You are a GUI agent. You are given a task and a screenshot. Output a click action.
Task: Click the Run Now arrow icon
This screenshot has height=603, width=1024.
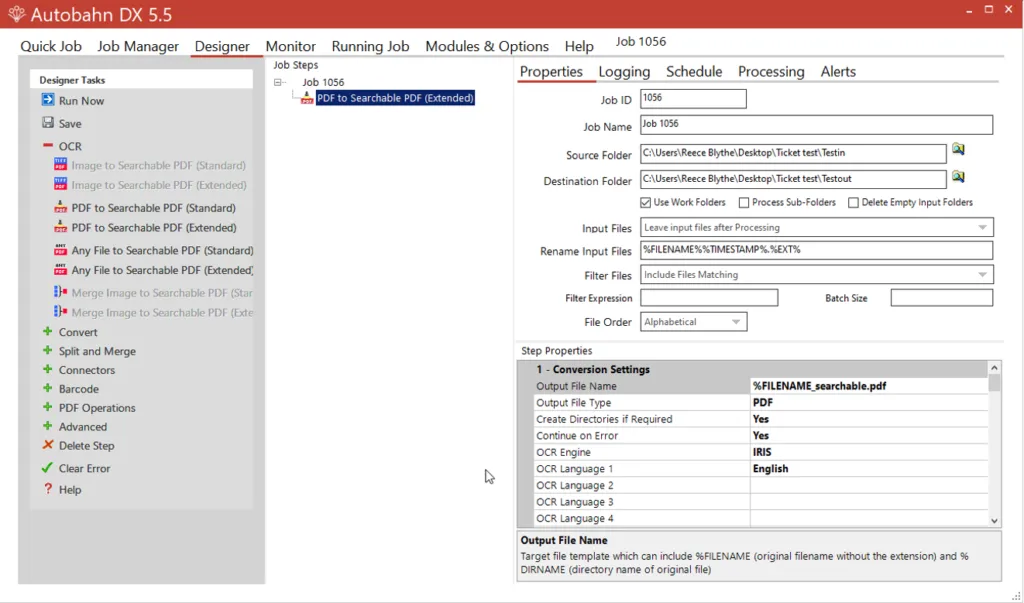[x=48, y=100]
